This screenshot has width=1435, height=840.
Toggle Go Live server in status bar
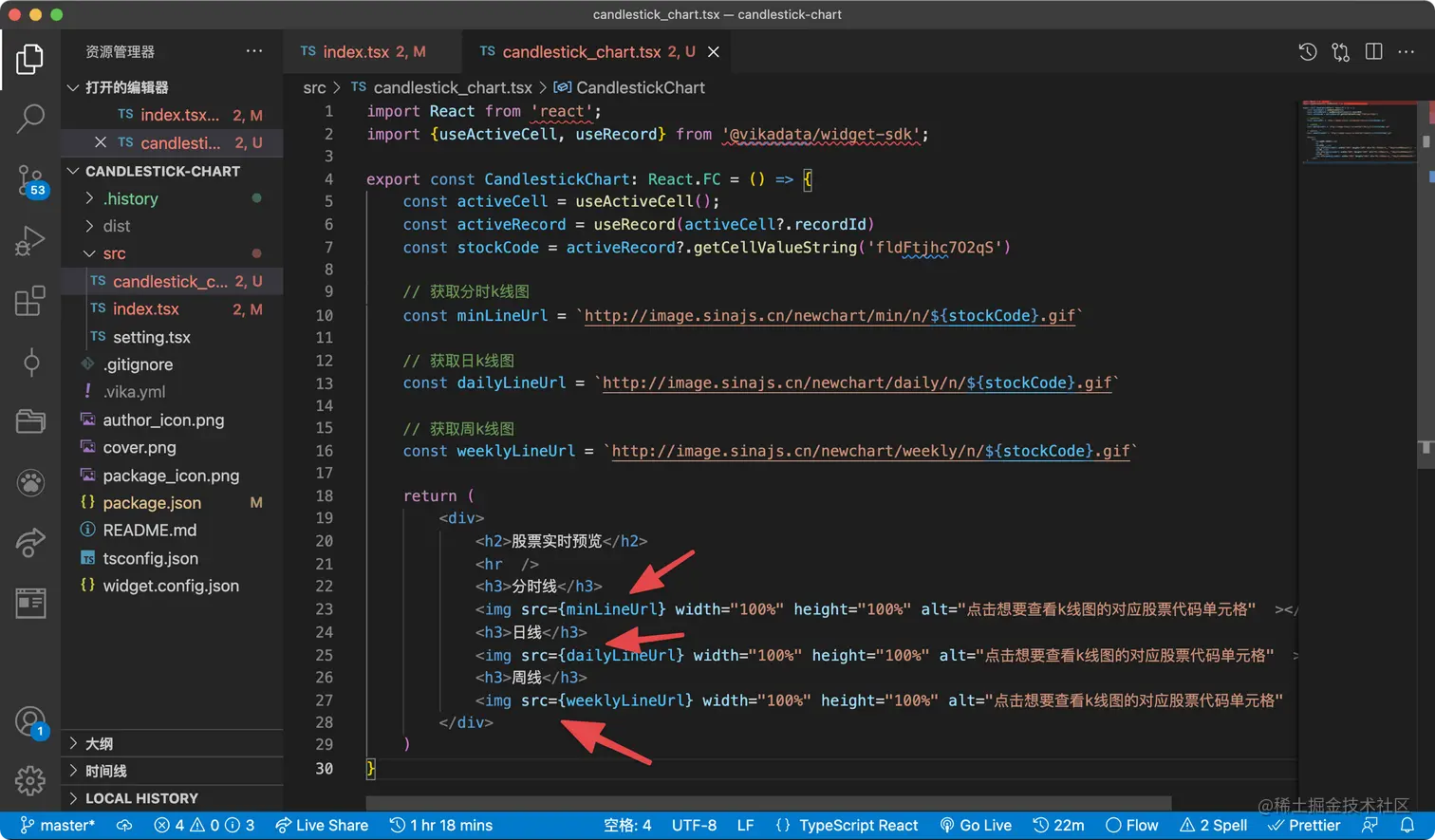point(976,826)
